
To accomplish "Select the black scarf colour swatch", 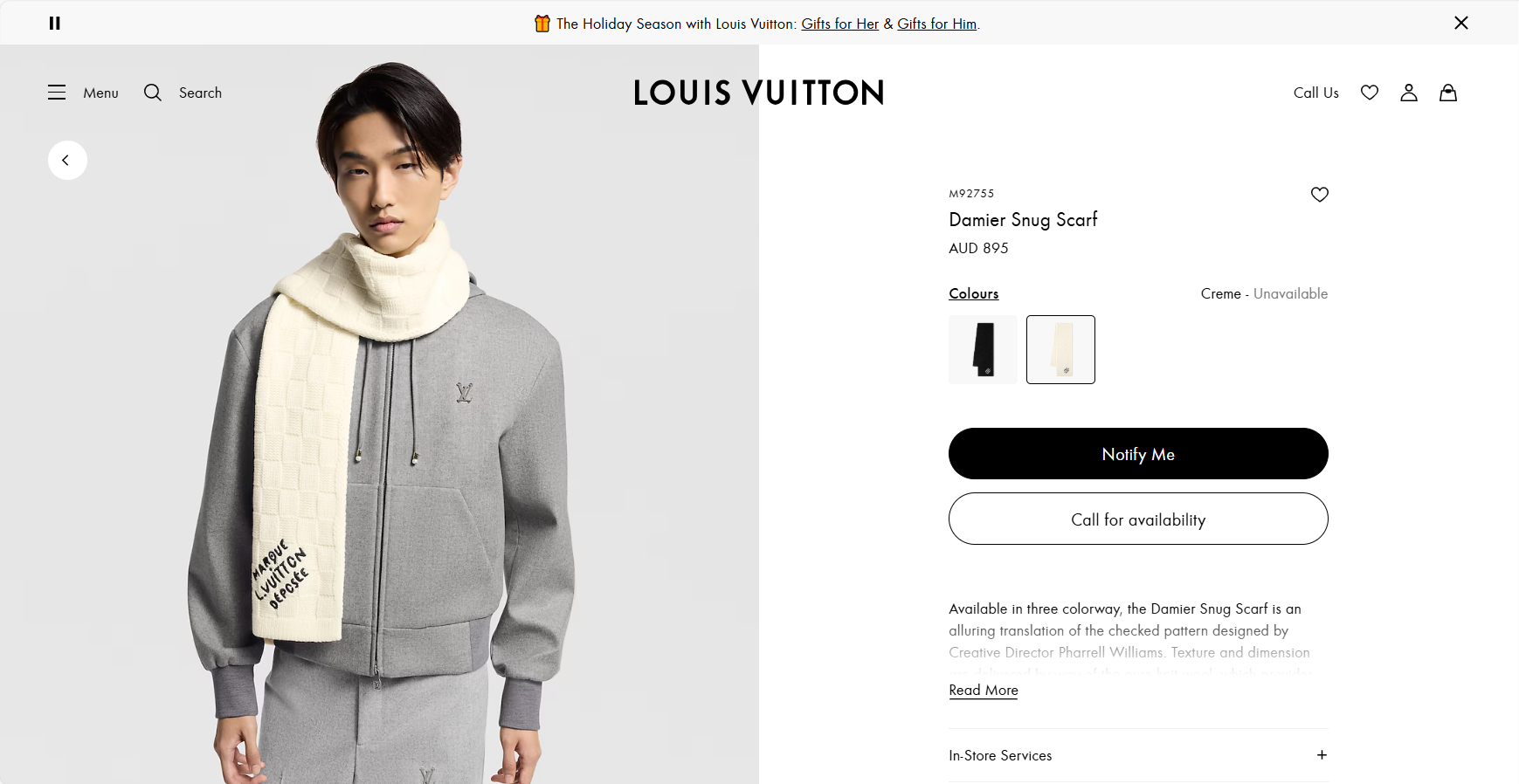I will point(983,349).
